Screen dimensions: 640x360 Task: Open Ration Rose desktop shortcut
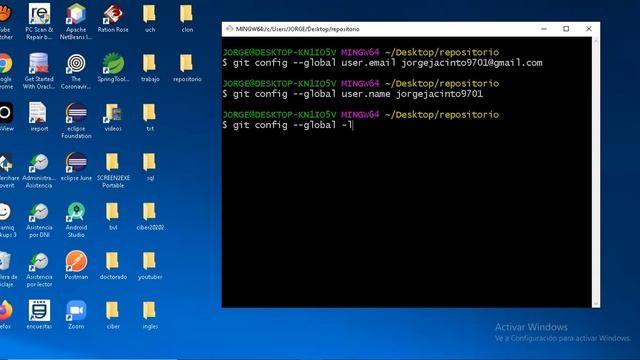pos(113,18)
